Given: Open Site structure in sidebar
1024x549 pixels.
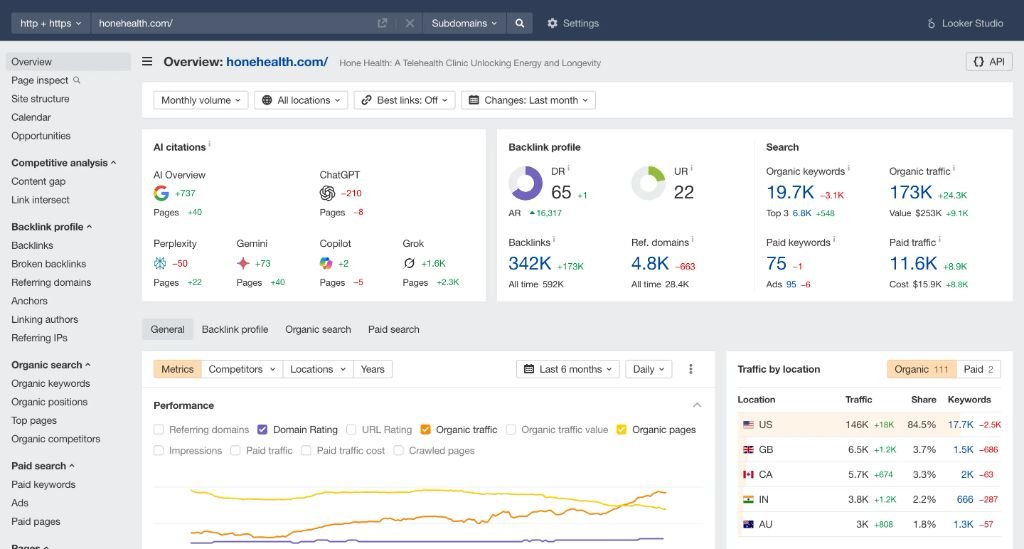Looking at the screenshot, I should [40, 99].
